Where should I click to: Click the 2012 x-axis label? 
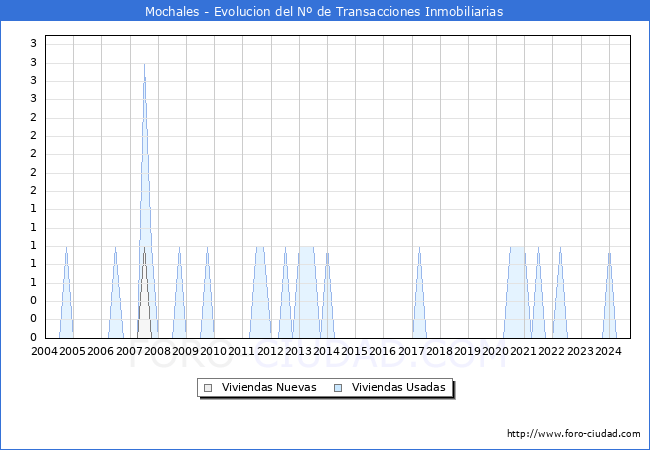270,351
